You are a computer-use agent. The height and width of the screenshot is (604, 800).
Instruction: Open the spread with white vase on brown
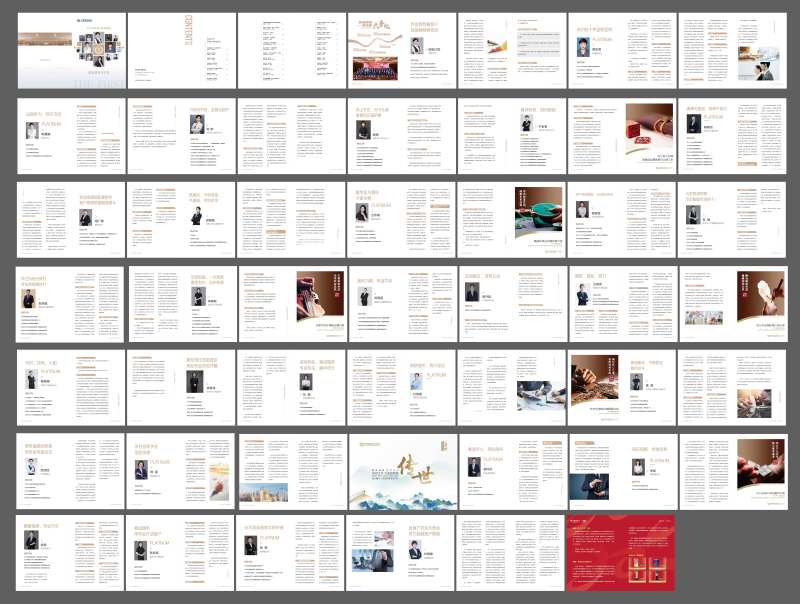click(732, 302)
